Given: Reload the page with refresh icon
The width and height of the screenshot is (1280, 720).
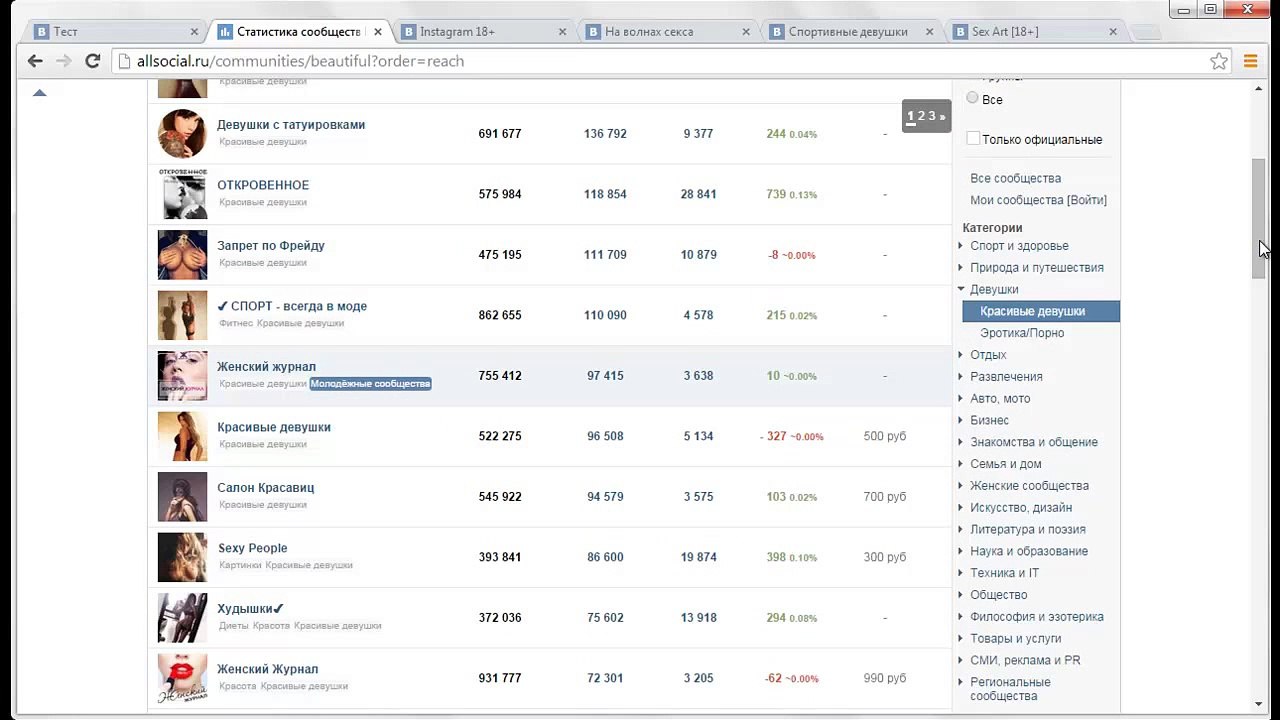Looking at the screenshot, I should (x=92, y=61).
